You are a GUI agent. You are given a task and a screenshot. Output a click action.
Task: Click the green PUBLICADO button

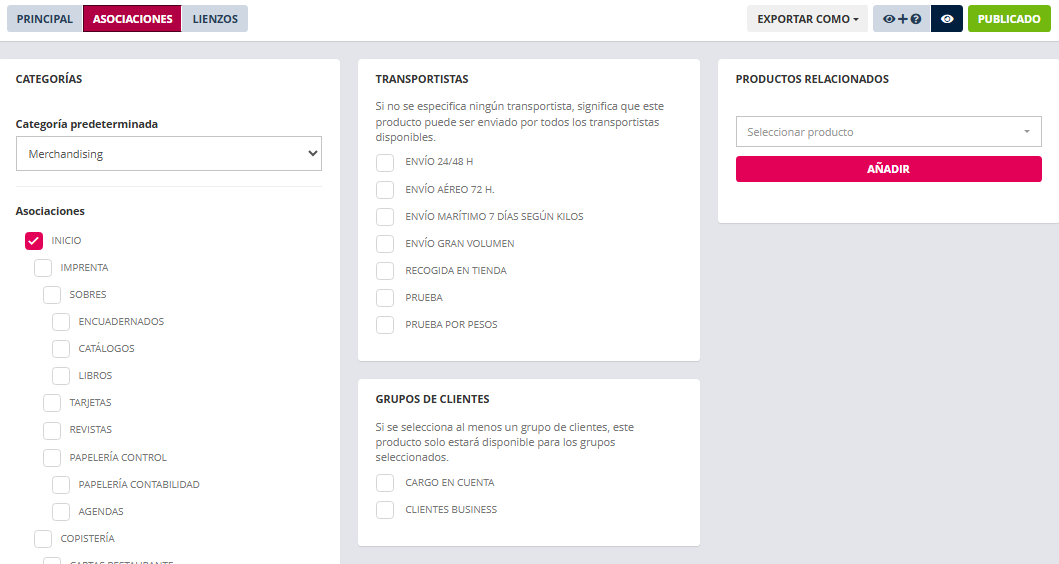click(x=1009, y=19)
